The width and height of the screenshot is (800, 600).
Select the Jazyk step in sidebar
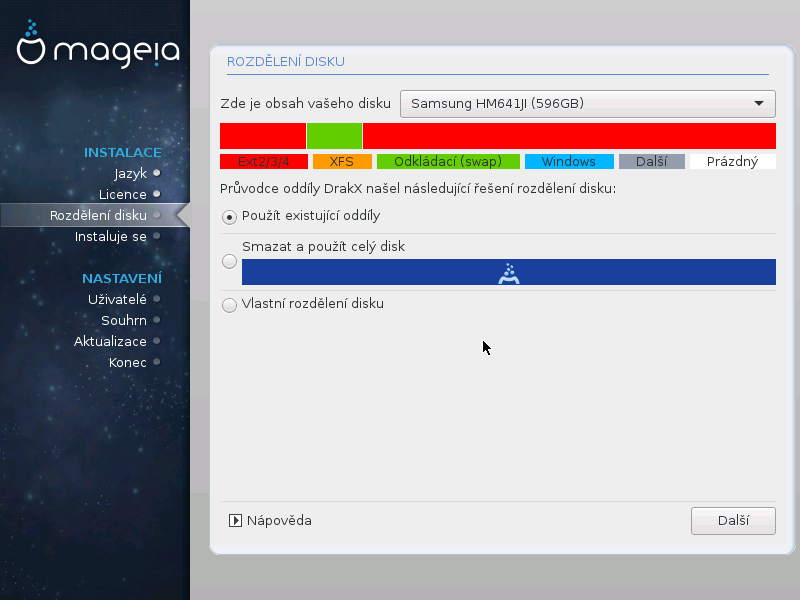click(x=131, y=173)
